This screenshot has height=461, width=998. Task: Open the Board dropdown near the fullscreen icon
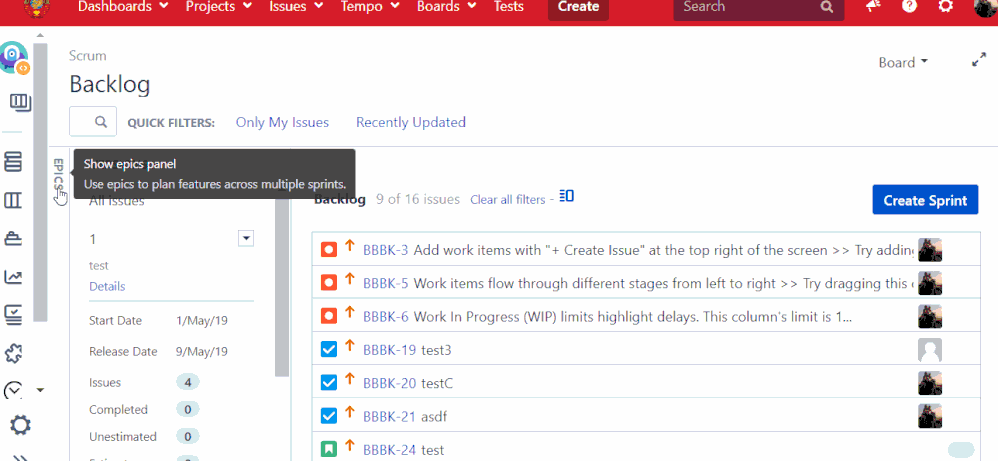tap(903, 62)
